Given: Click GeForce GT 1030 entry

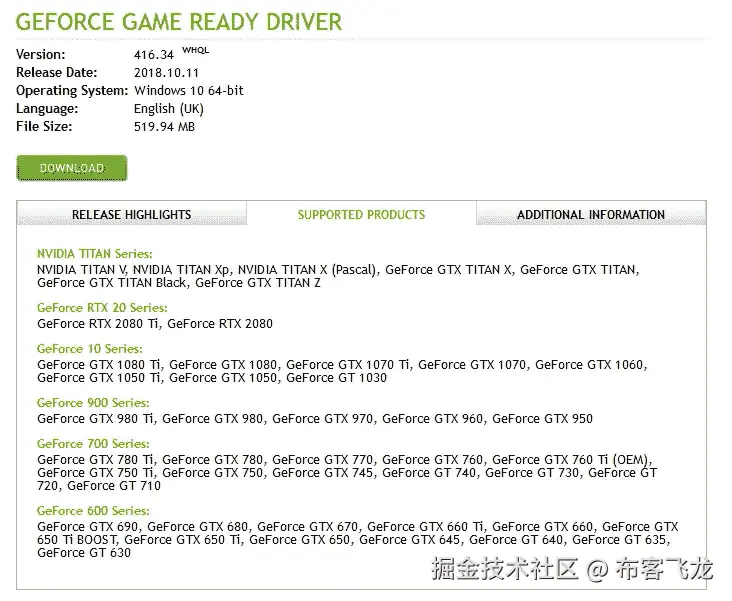Looking at the screenshot, I should pyautogui.click(x=336, y=378).
